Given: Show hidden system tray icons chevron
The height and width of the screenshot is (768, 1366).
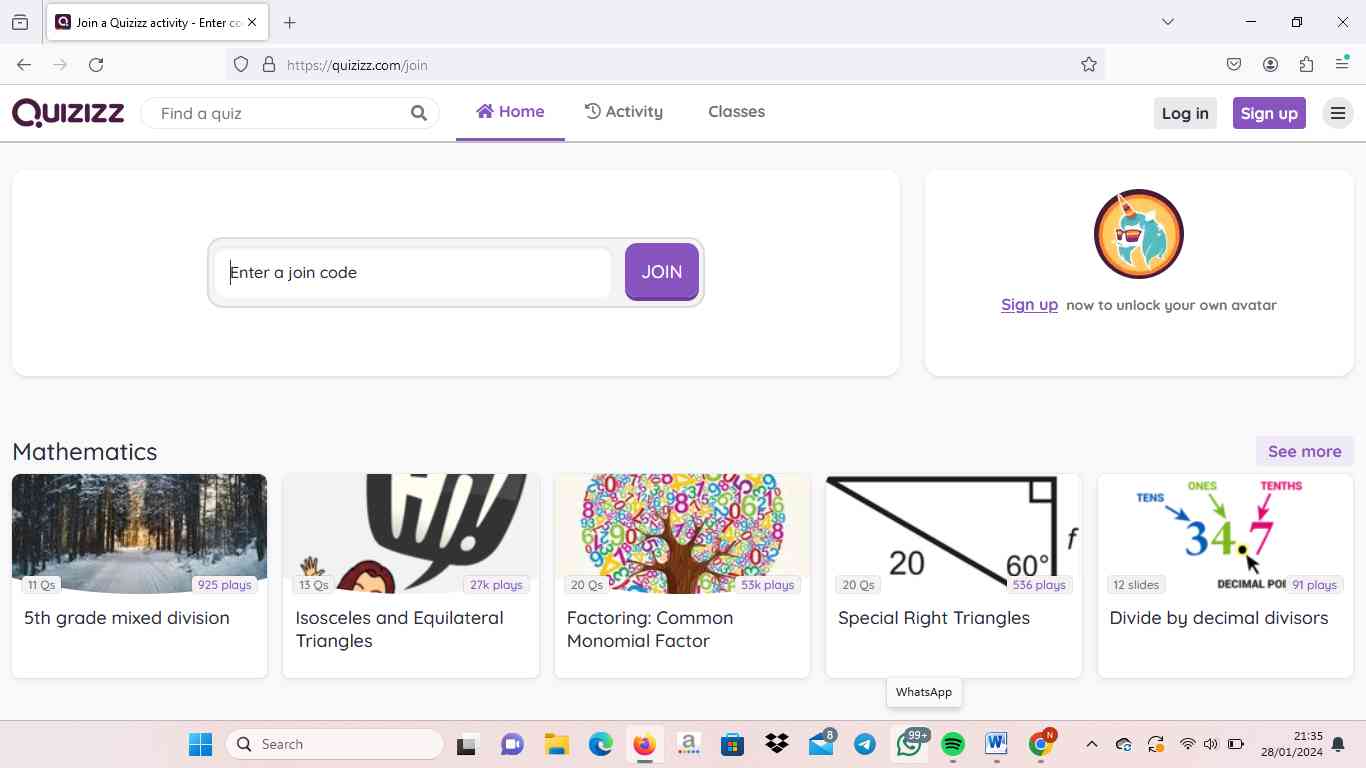Looking at the screenshot, I should pos(1092,744).
